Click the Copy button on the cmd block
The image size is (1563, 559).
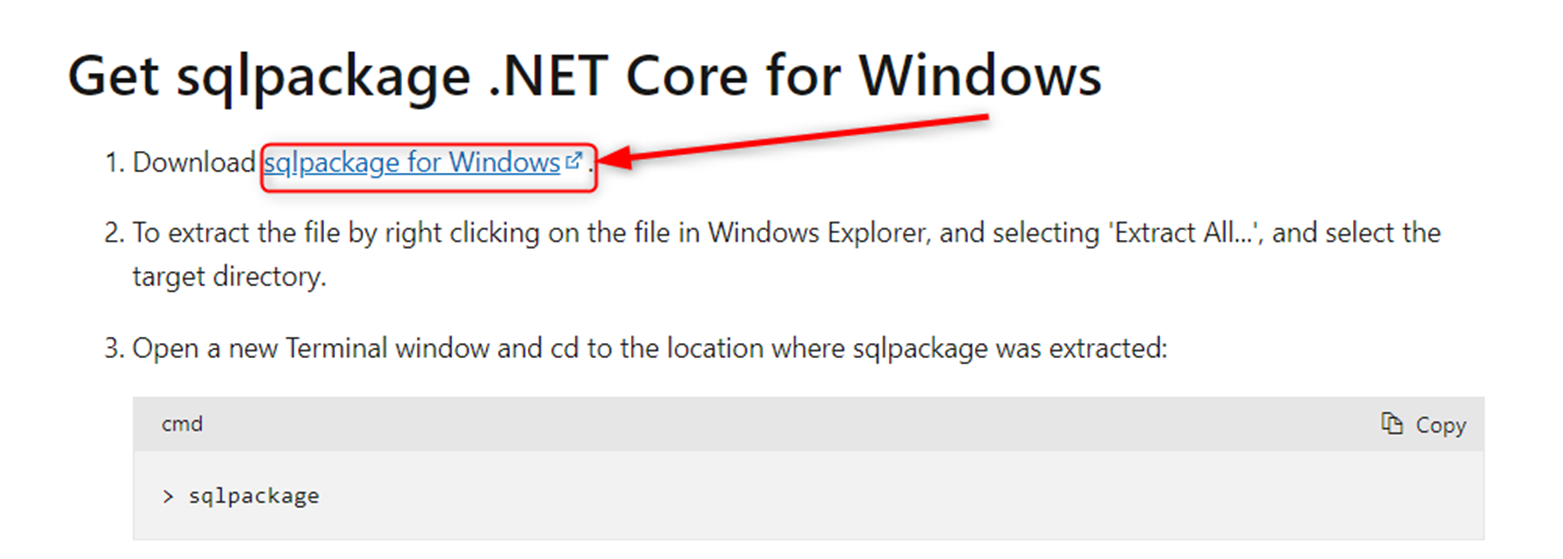point(1423,424)
